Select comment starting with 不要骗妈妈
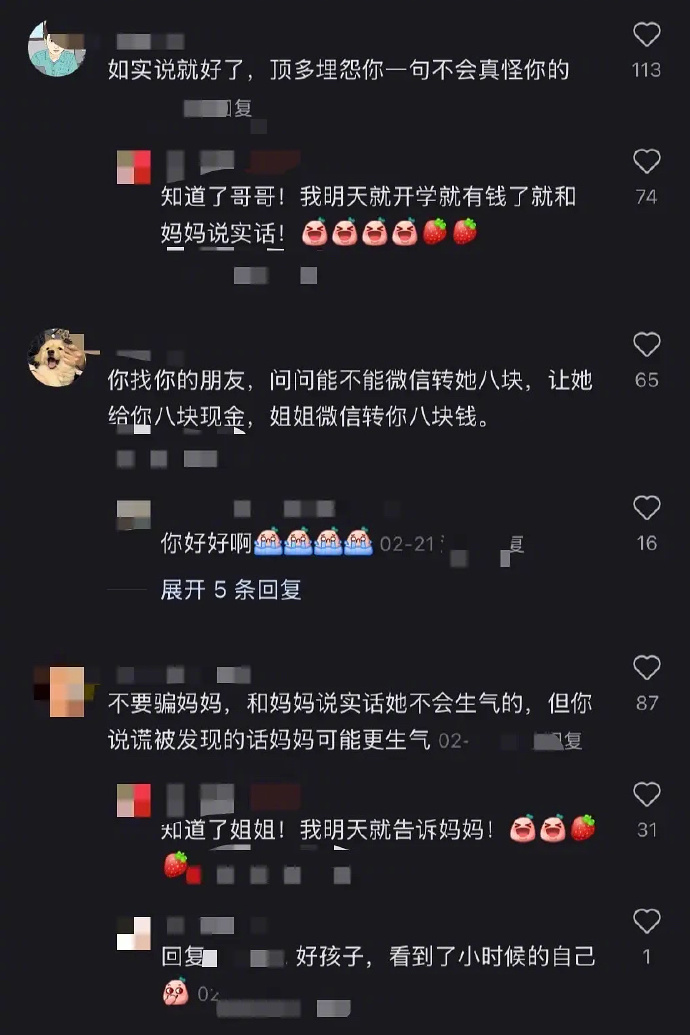Screen dimensions: 690x1035 (x=350, y=721)
